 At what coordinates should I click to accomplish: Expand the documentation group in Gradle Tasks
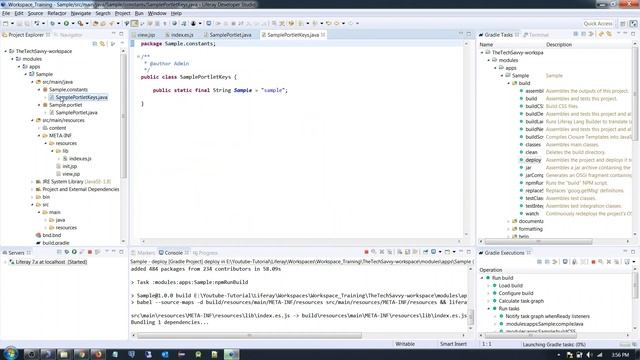pos(509,221)
